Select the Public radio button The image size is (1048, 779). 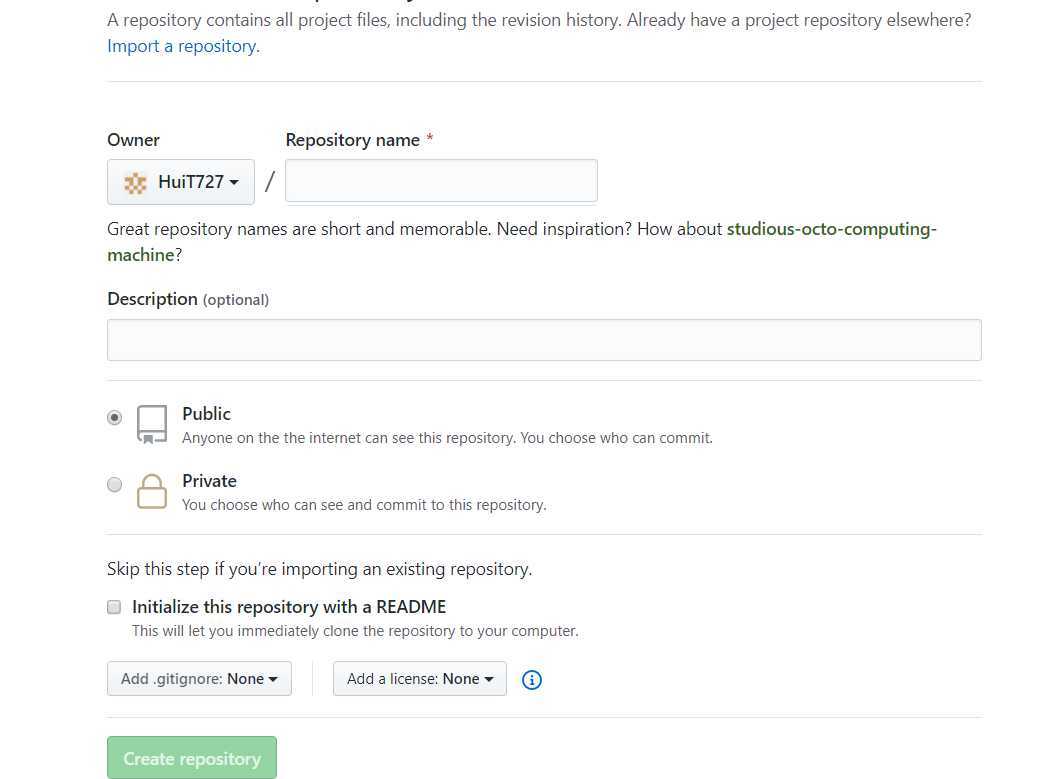click(x=114, y=418)
